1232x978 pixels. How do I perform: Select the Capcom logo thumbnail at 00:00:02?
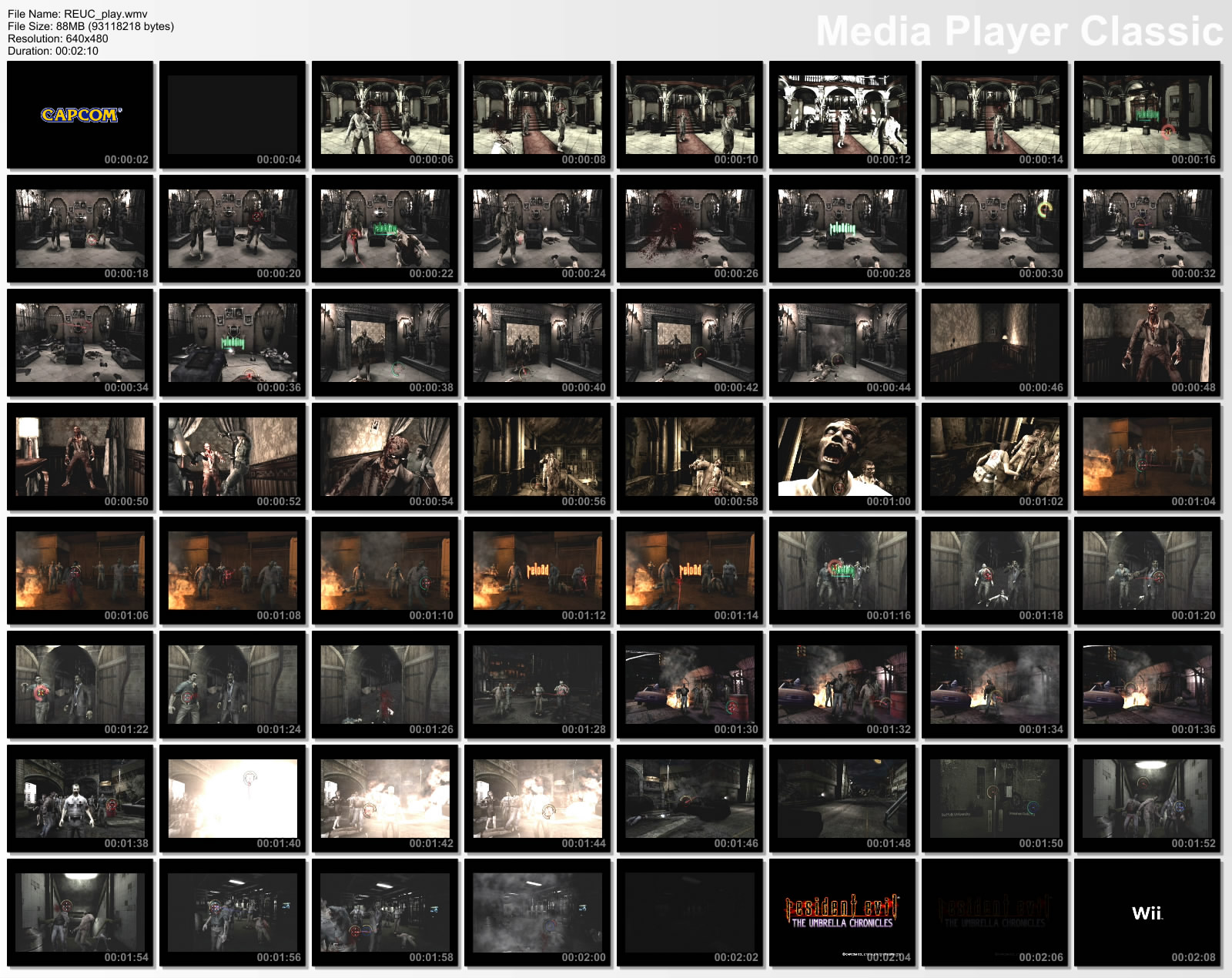80,115
